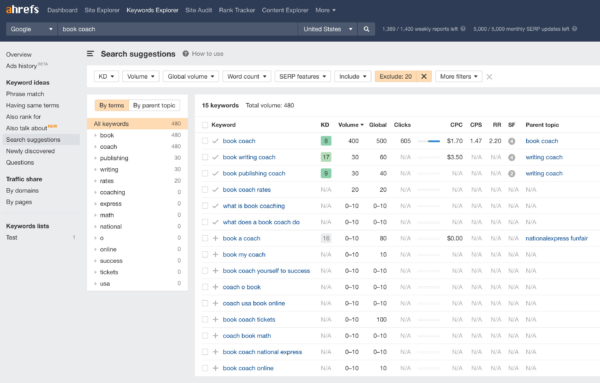Screen dimensions: 600x383
Task: Click help icon next to weekly reports left
Action: [x=463, y=29]
